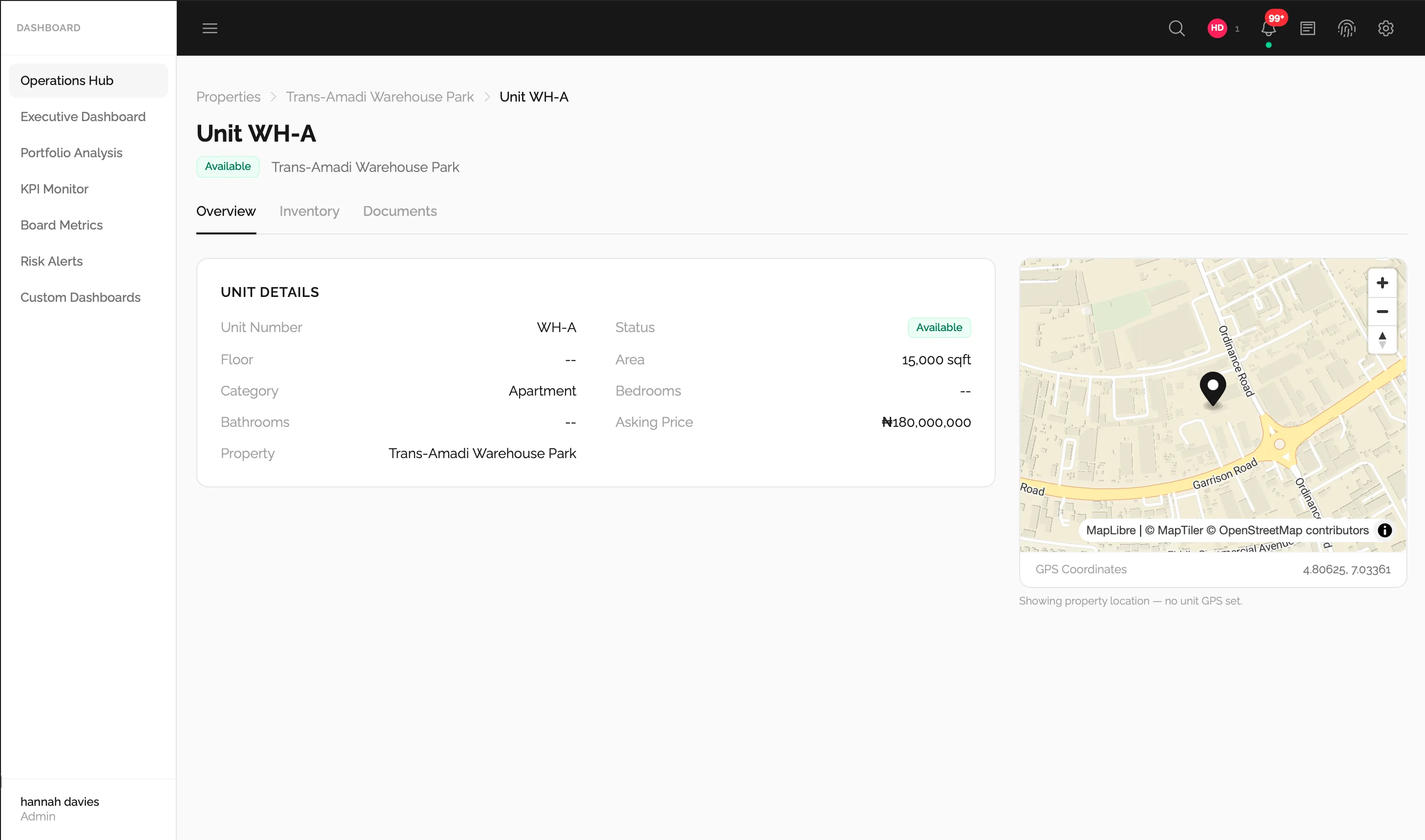Go to Trans-Amadi Warehouse Park breadcrumb
Screen dimensions: 1425x840
[x=380, y=97]
